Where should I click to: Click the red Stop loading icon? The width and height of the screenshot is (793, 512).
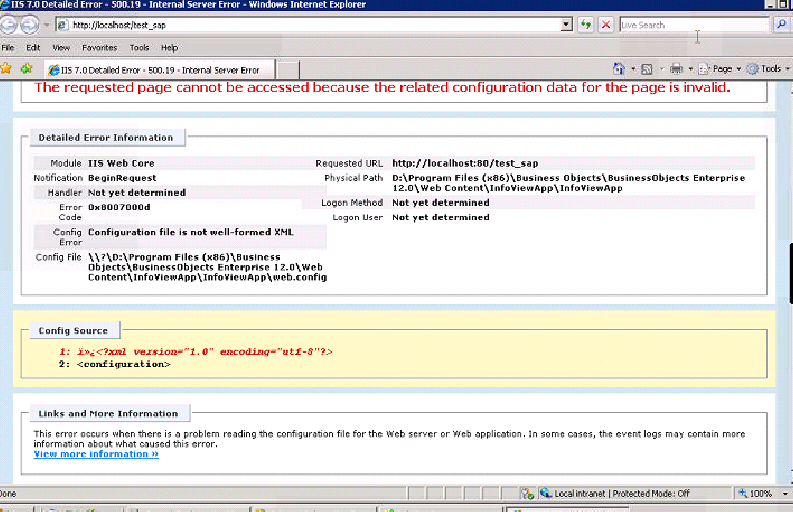pos(606,24)
